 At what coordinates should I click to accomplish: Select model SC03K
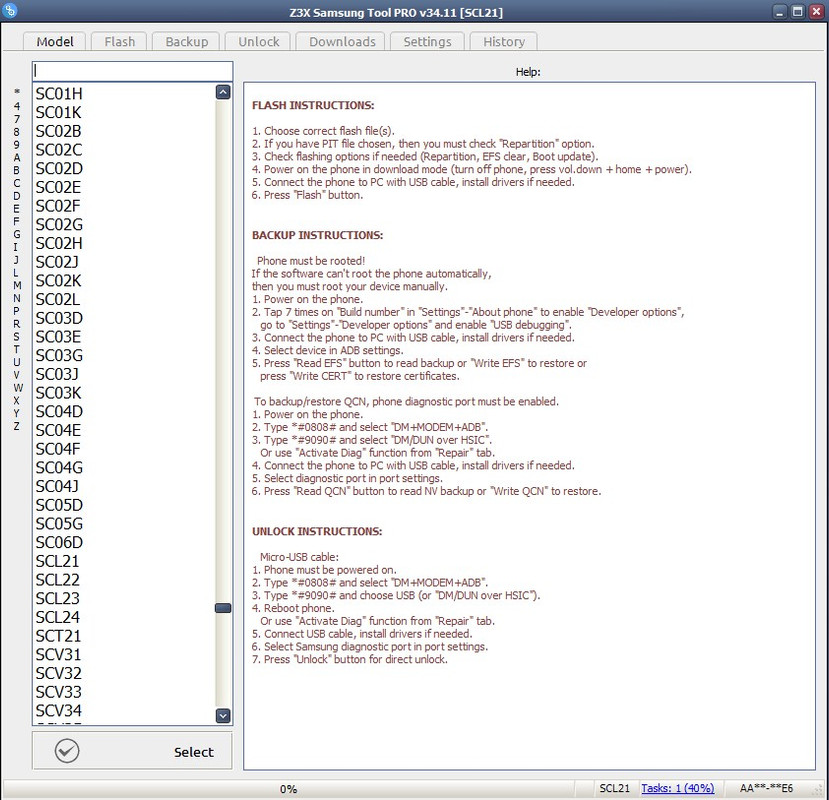[124, 393]
